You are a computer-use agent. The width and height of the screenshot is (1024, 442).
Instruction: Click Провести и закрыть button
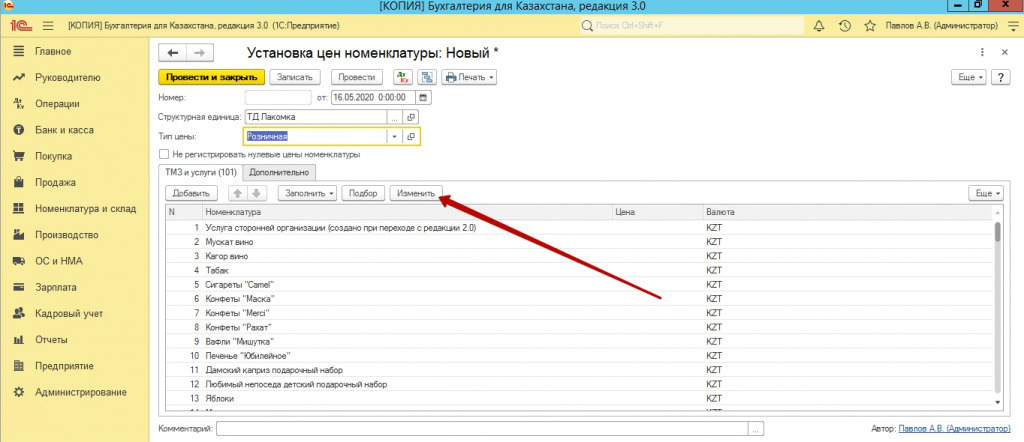(x=212, y=77)
